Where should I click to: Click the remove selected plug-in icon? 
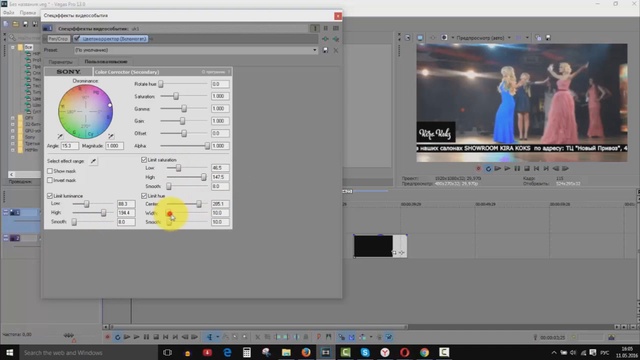click(336, 39)
